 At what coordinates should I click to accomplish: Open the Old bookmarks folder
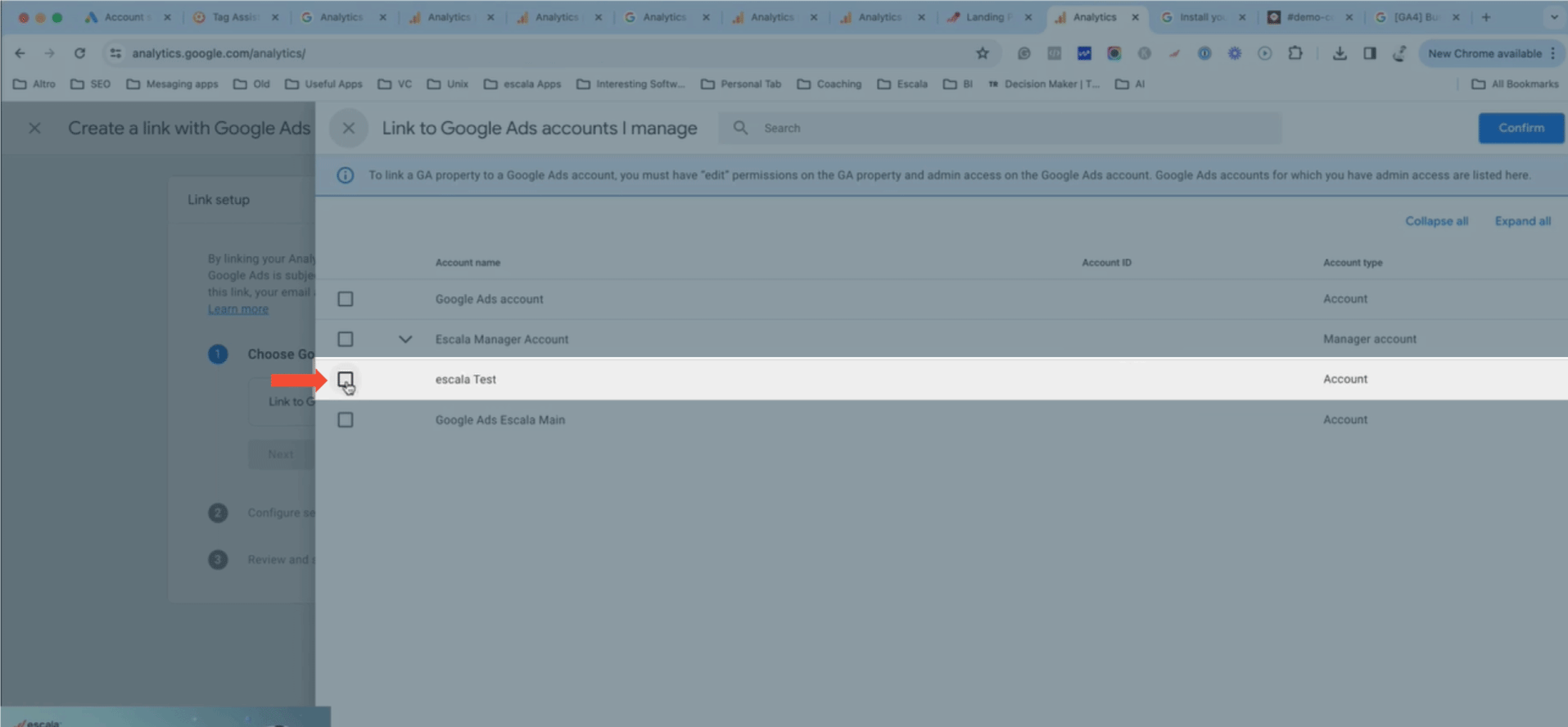pyautogui.click(x=251, y=84)
